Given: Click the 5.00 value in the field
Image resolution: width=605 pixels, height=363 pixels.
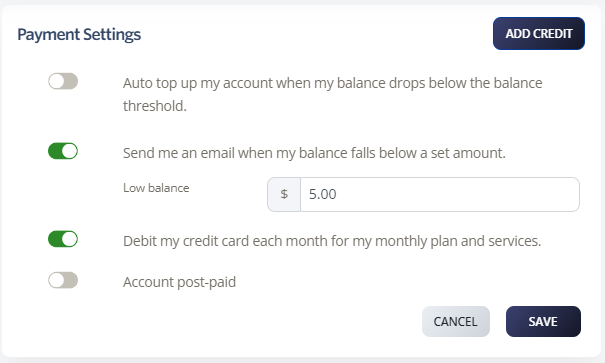Looking at the screenshot, I should pos(323,194).
